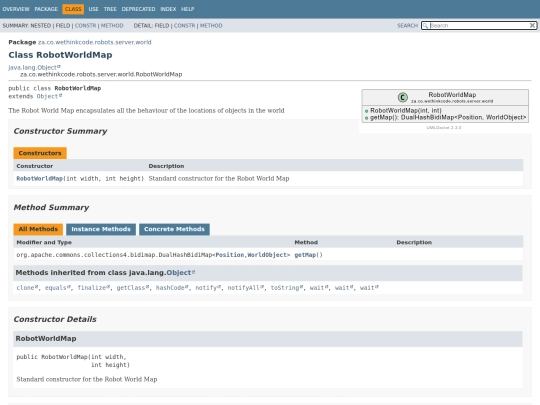Jump to CONSTR in the summary subnav
This screenshot has height=405, width=540.
pyautogui.click(x=85, y=25)
